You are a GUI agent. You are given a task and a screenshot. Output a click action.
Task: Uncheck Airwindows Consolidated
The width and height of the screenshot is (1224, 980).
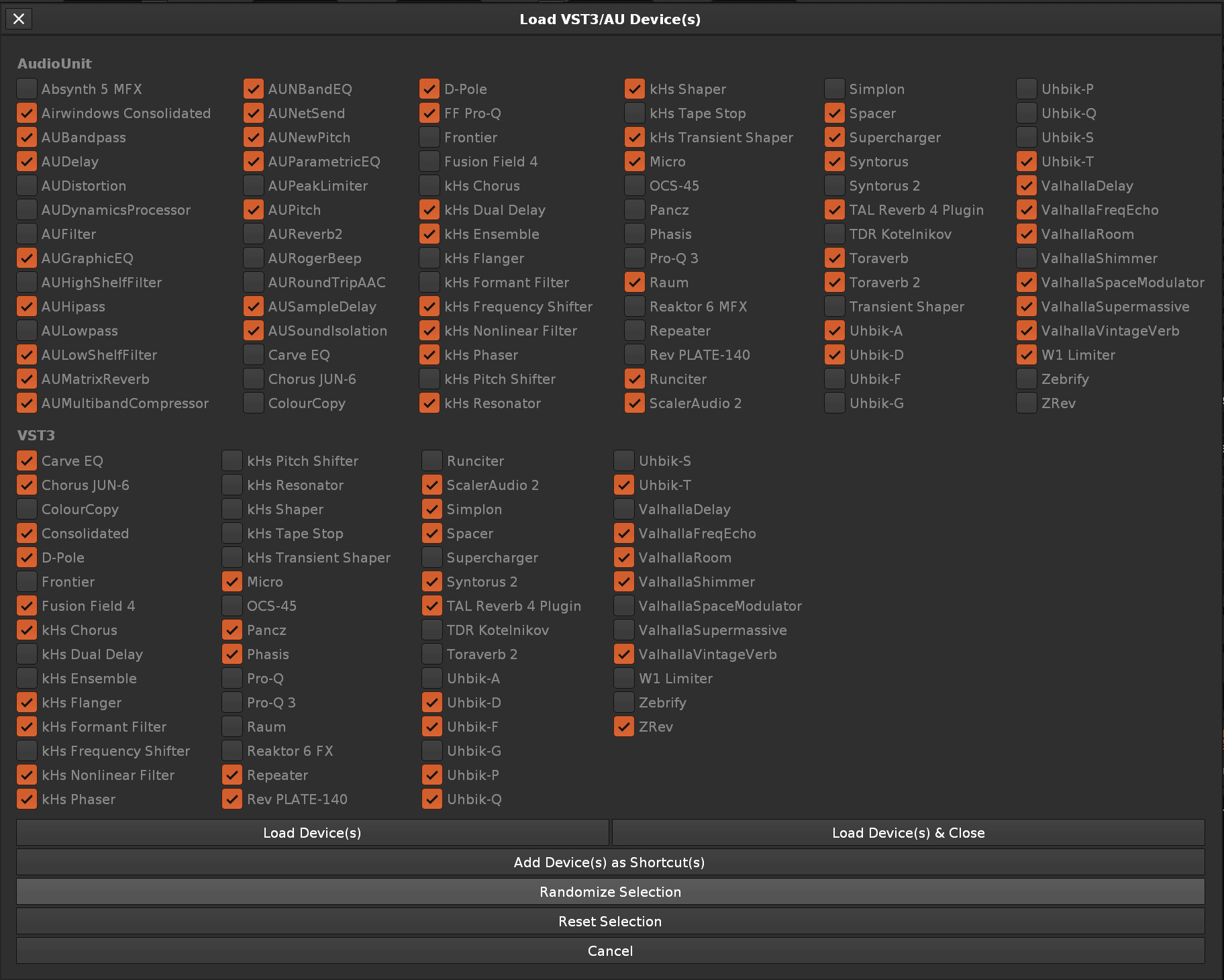click(27, 113)
